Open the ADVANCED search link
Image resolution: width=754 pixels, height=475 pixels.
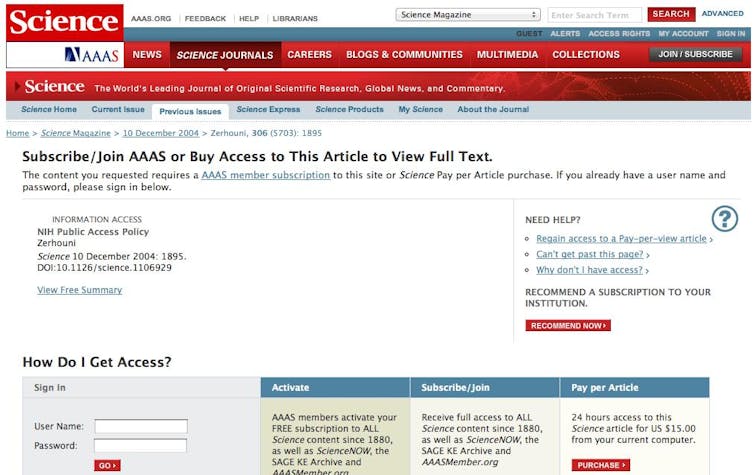[x=722, y=14]
